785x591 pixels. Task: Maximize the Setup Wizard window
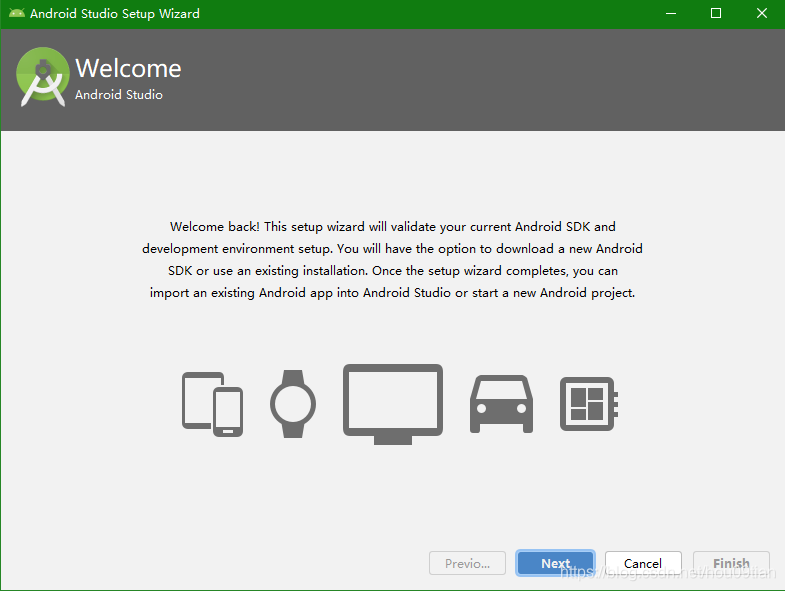click(716, 14)
